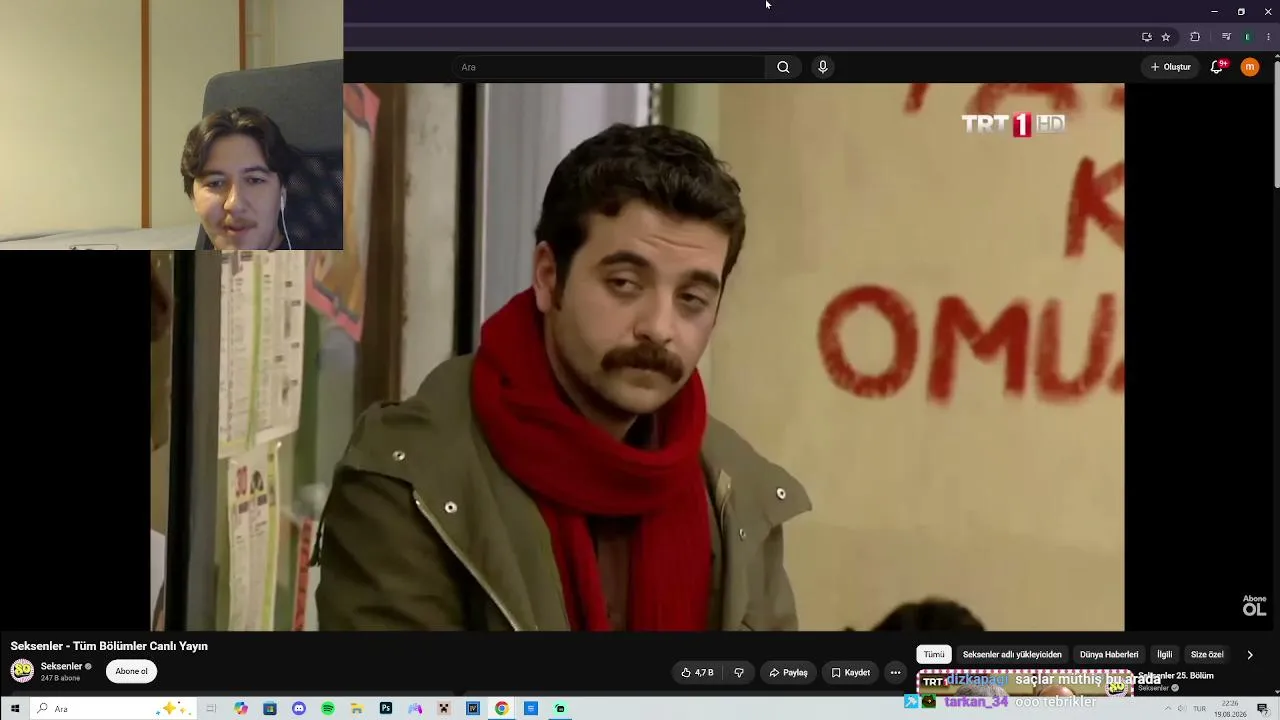Screen dimensions: 1280x720
Task: Open the Windows Start menu
Action: tap(15, 709)
